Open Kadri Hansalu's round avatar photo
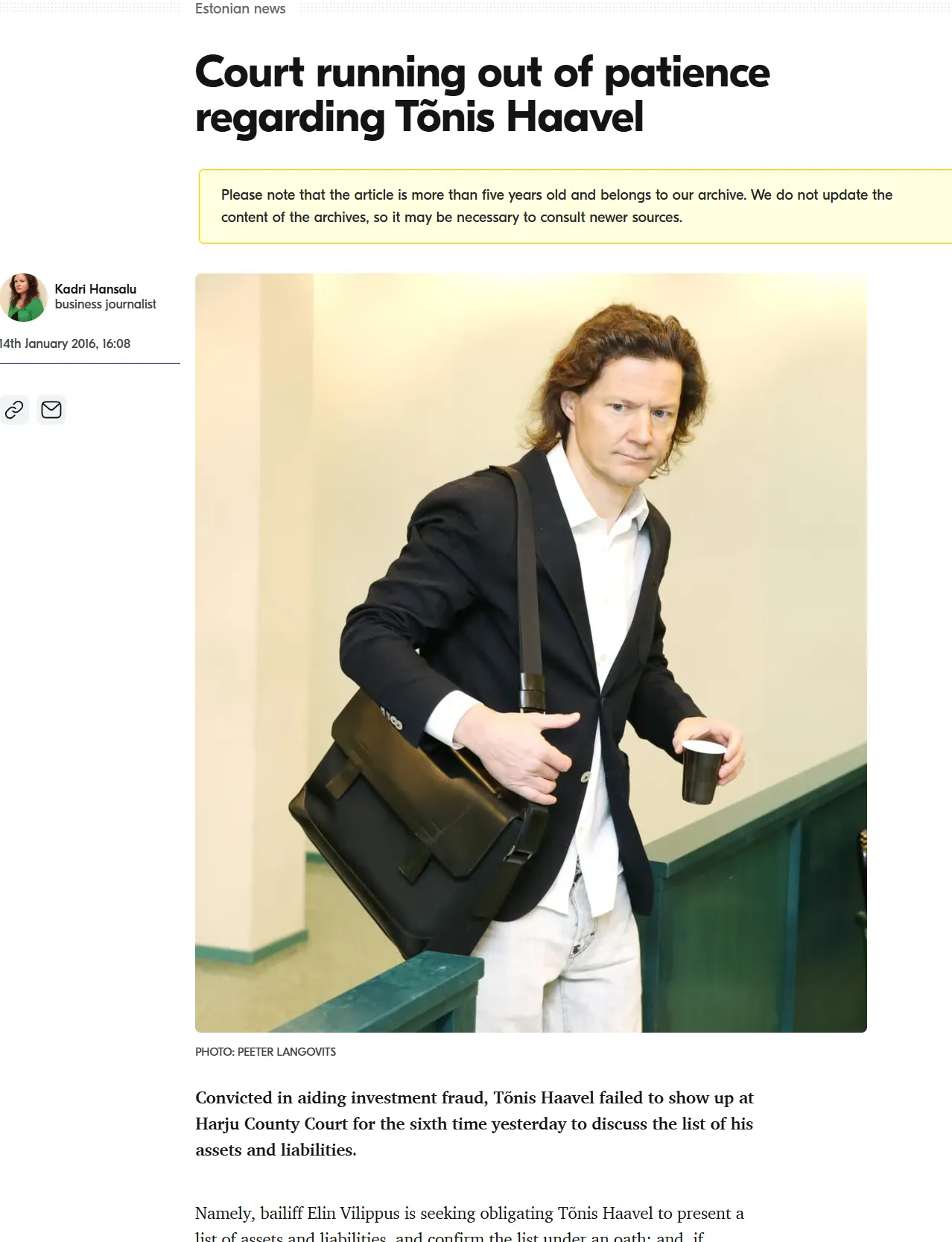Screen dimensions: 952x1242 pyautogui.click(x=23, y=297)
